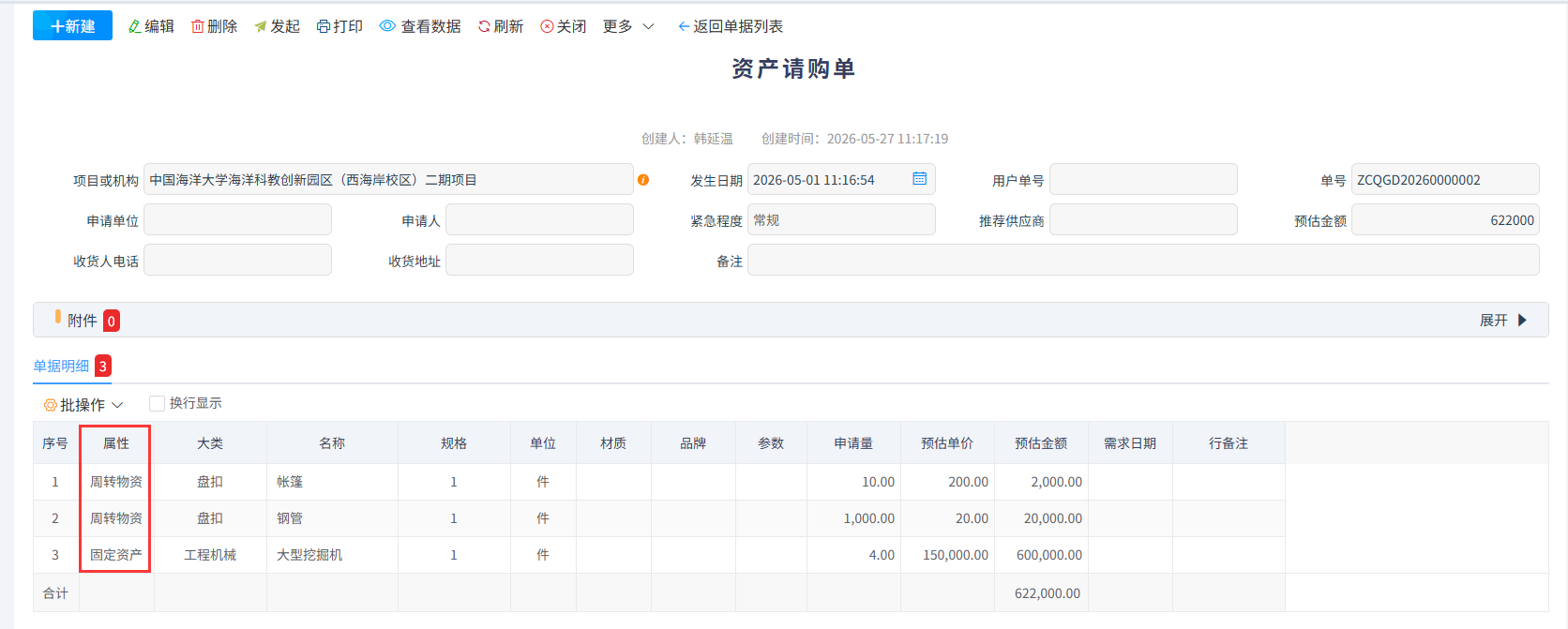Viewport: 1568px width, 629px height.
Task: Click the orange info icon beside 项目或机构
Action: pos(643,180)
